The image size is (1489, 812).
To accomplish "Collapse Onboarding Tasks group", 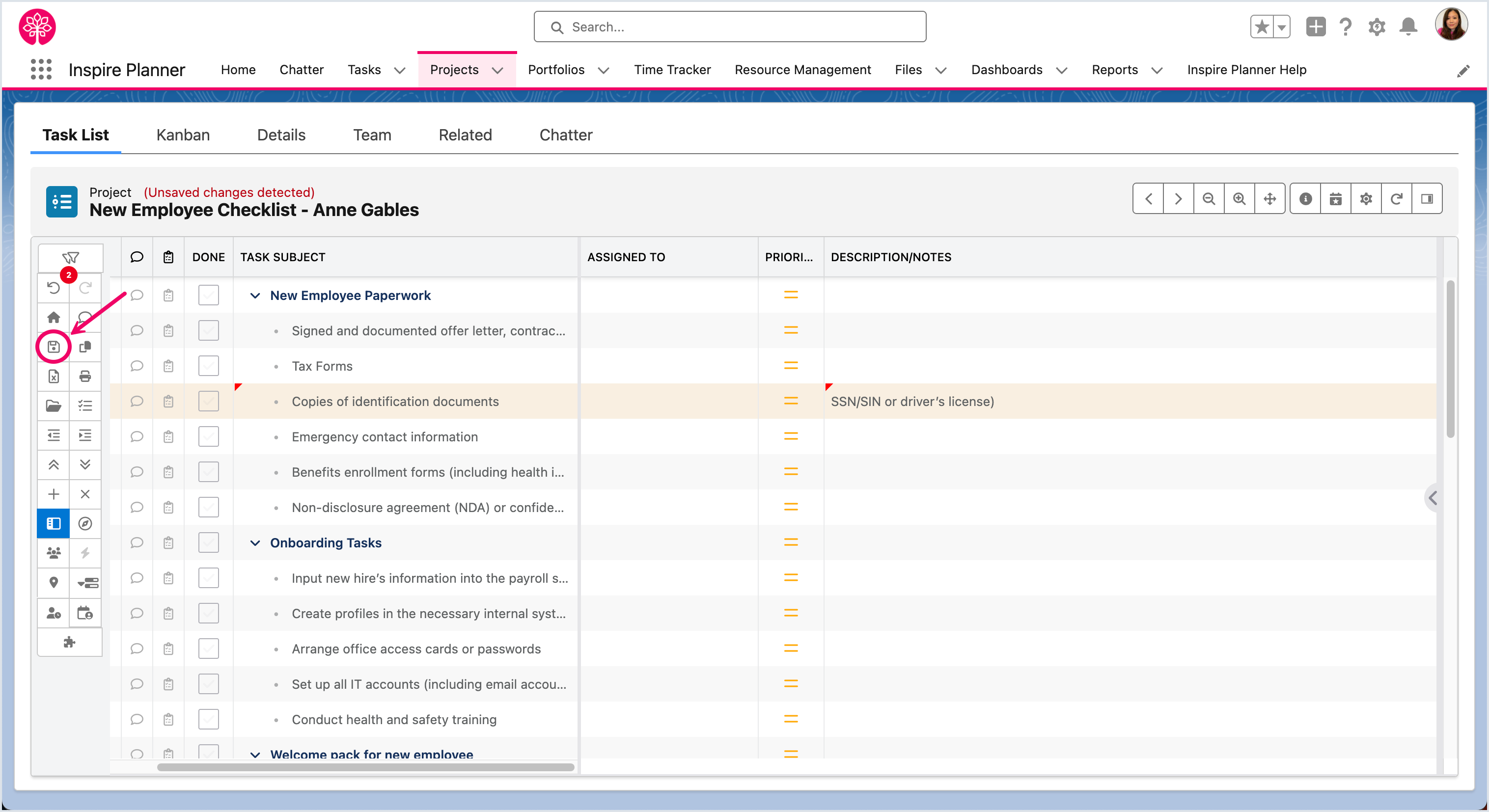I will (255, 542).
